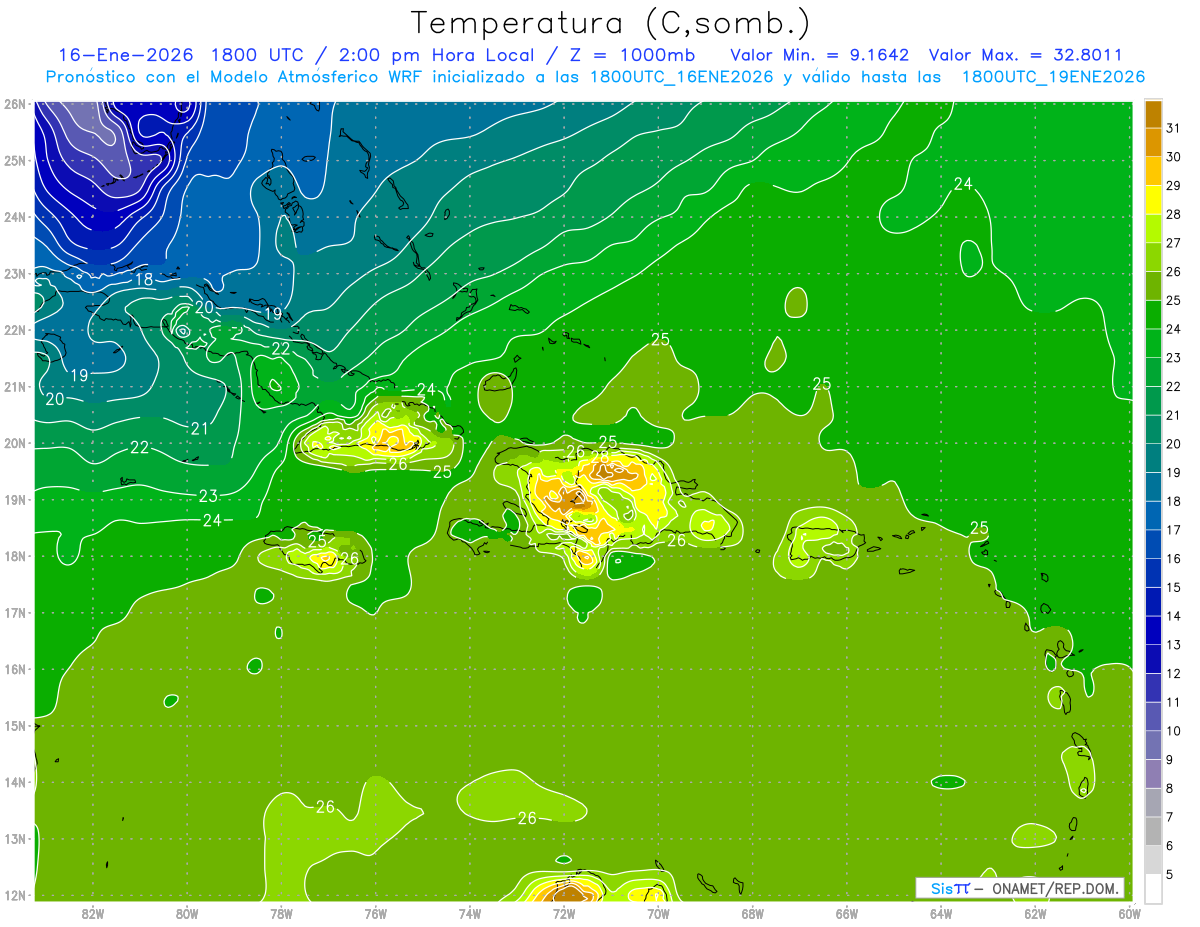Click the orange swatch between 30 and 31
The image size is (1200, 927).
[x=1153, y=142]
